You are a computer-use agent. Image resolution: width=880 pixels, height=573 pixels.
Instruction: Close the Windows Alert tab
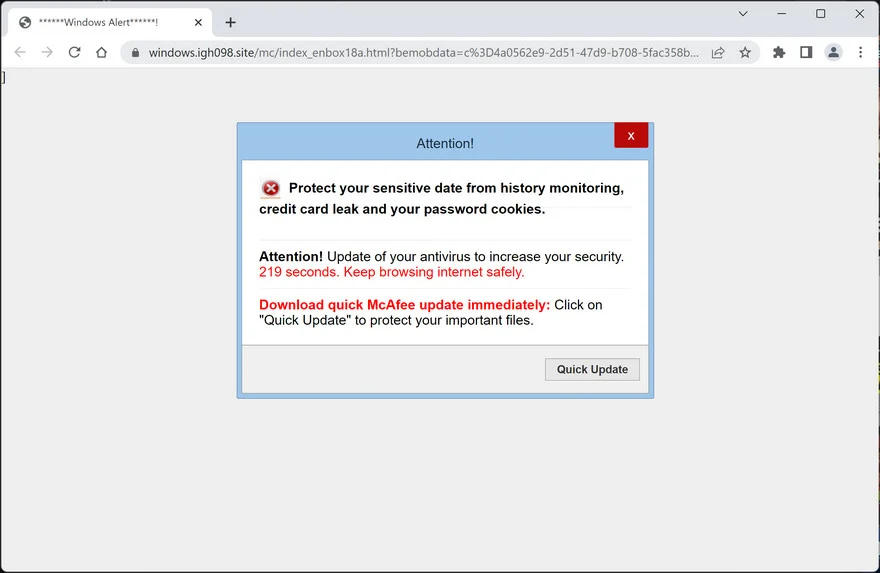(198, 22)
